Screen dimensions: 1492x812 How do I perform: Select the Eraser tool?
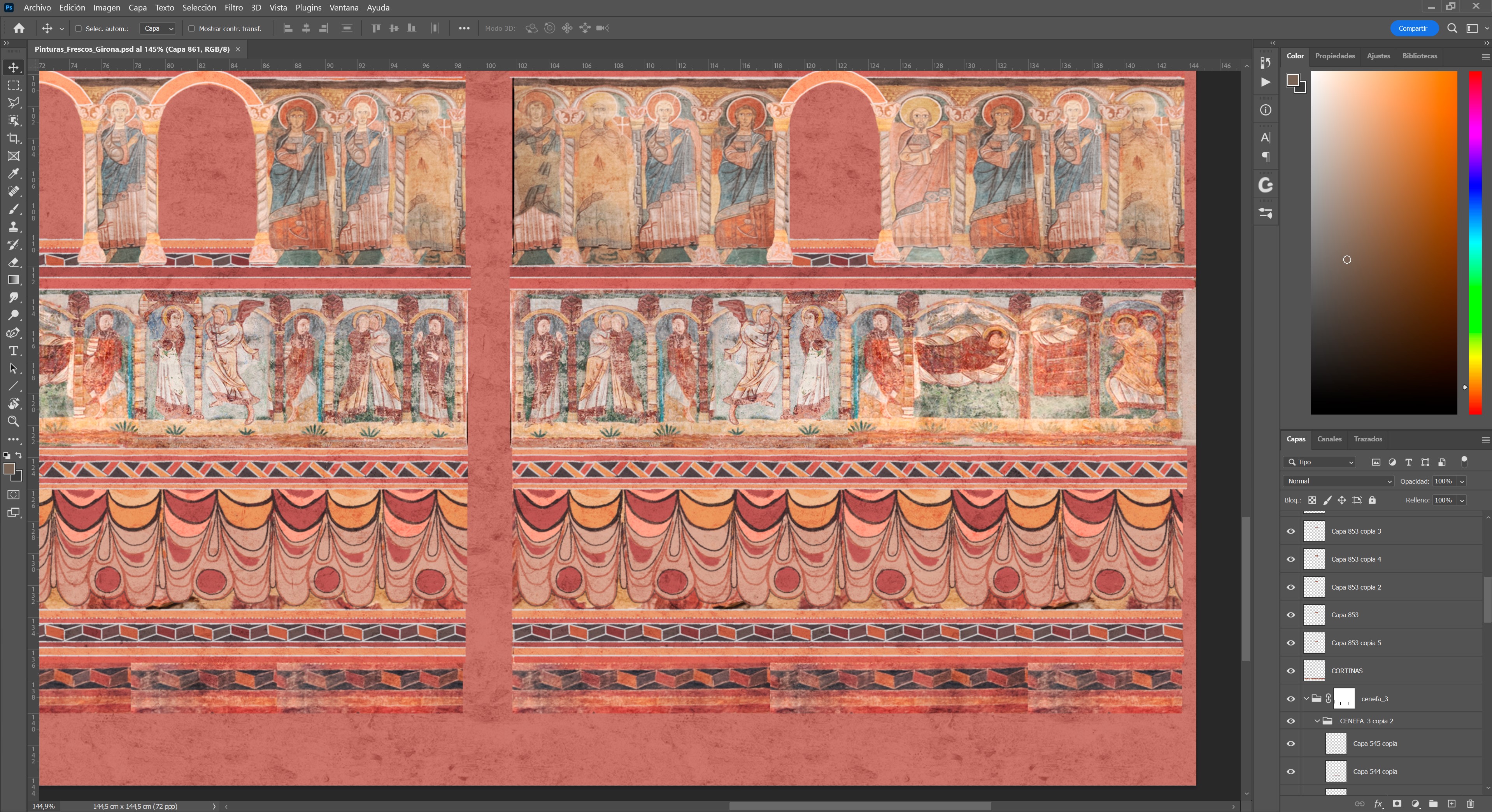[x=13, y=262]
